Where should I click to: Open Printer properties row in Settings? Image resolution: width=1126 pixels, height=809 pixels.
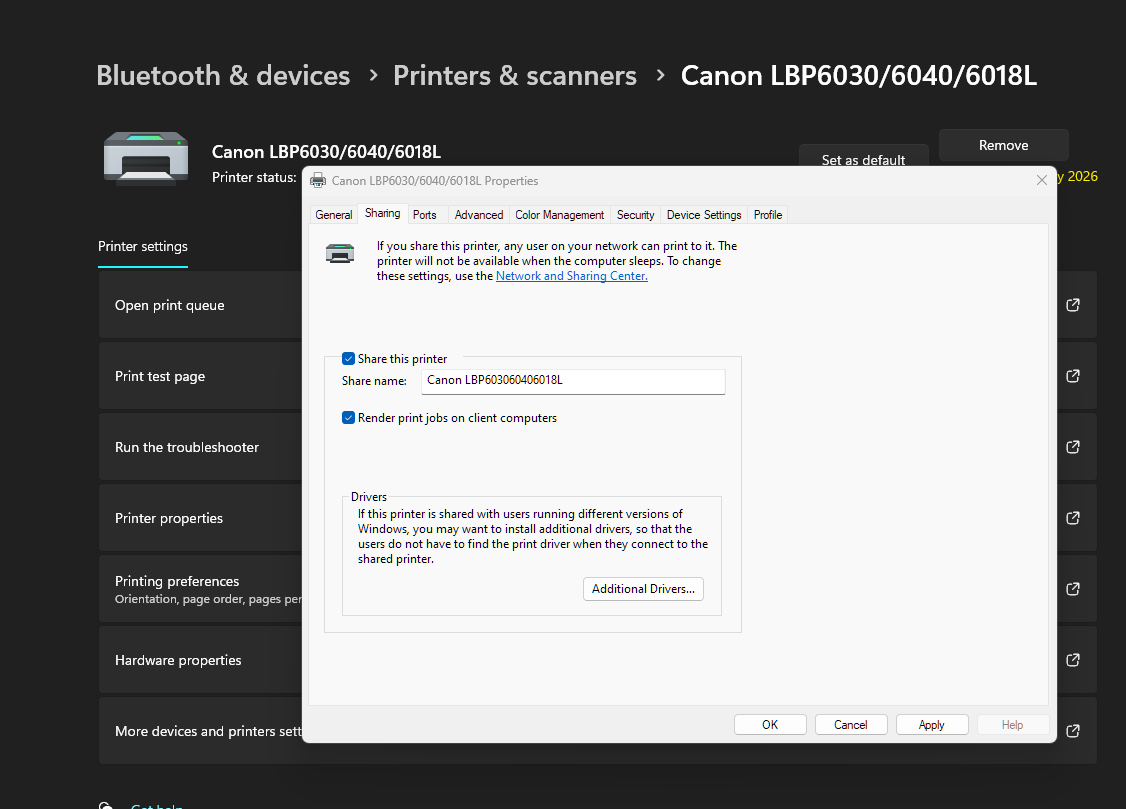tap(201, 518)
